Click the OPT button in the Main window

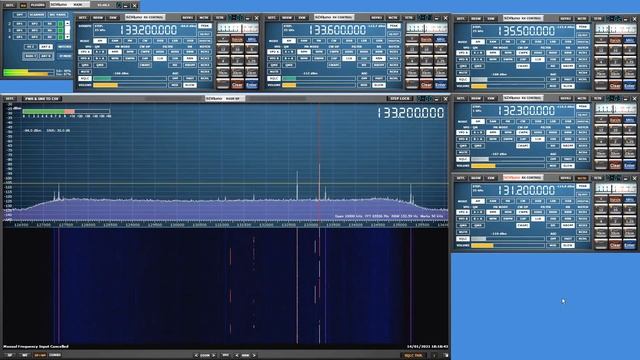(20, 15)
